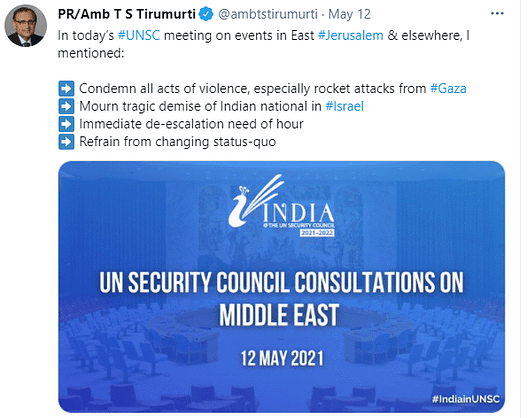The height and width of the screenshot is (418, 527).
Task: Open the #Jerusalem hashtag
Action: [351, 35]
